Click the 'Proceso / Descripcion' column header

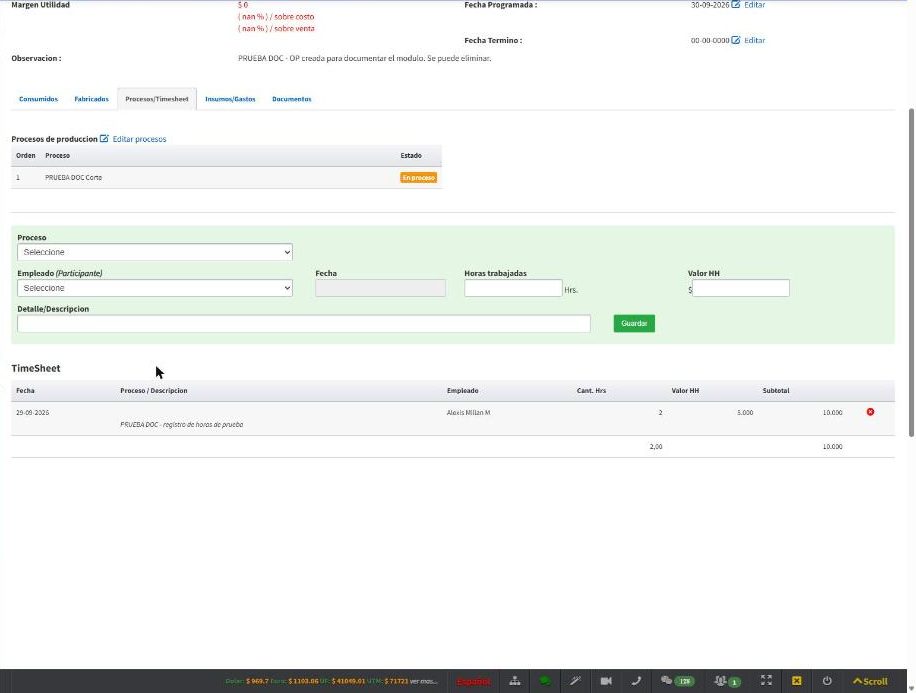point(154,390)
